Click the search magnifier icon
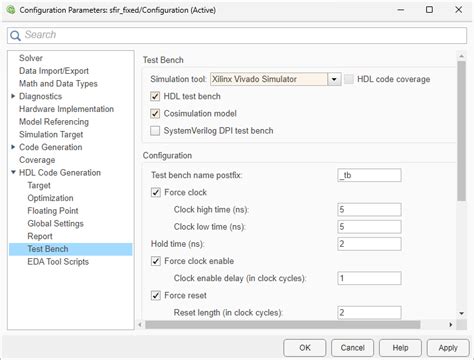The width and height of the screenshot is (474, 360). (x=15, y=35)
